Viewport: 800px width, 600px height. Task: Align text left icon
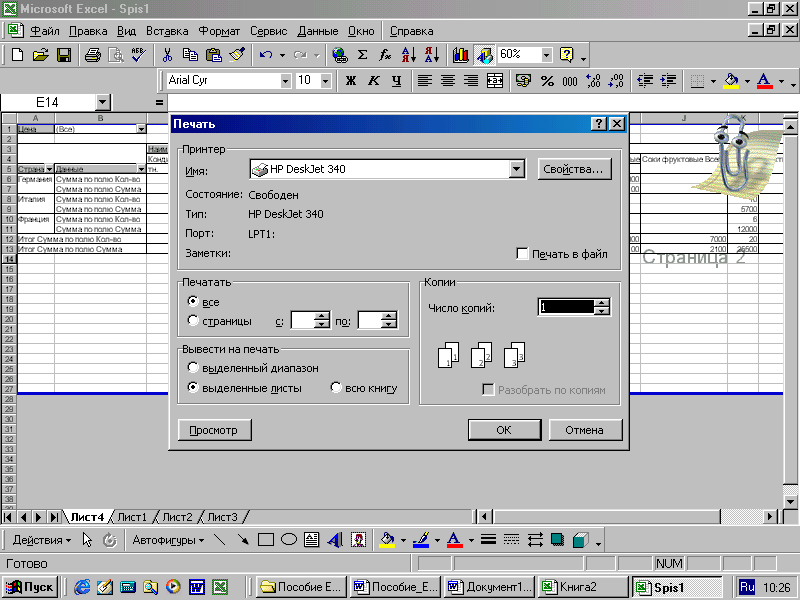(x=425, y=81)
